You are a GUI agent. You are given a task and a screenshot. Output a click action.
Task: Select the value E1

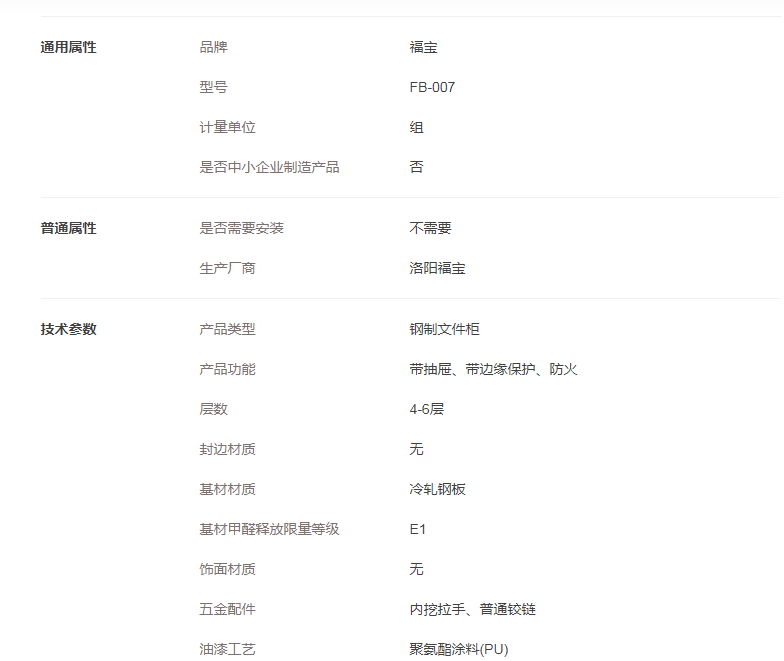pyautogui.click(x=418, y=529)
